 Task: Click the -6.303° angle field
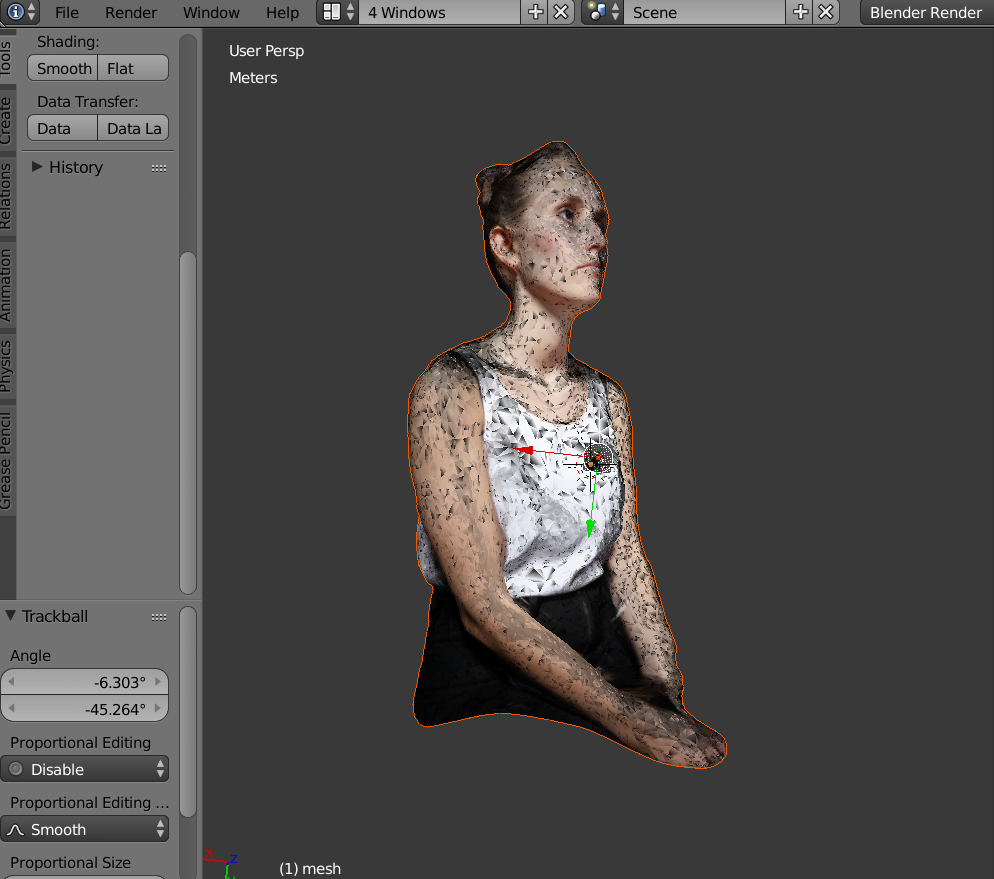[84, 682]
